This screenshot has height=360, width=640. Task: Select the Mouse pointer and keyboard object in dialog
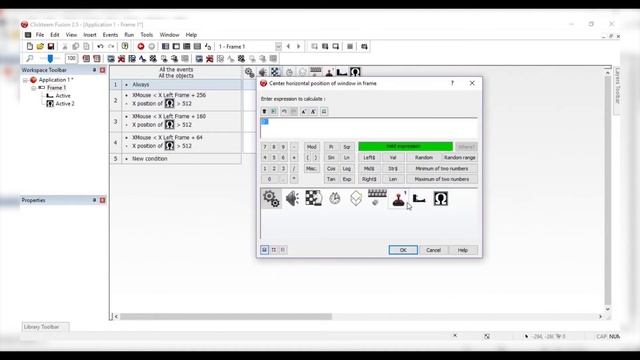click(x=377, y=198)
